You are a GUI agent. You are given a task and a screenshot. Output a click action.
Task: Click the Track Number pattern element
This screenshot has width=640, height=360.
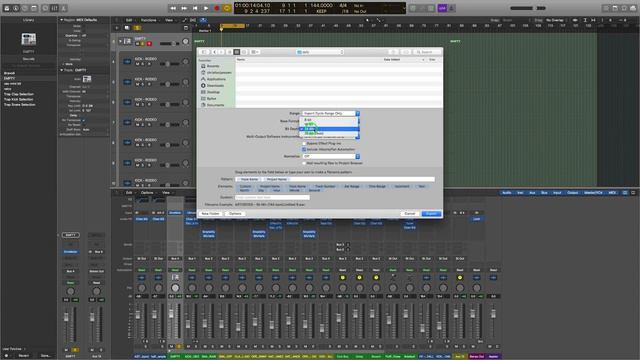point(325,186)
